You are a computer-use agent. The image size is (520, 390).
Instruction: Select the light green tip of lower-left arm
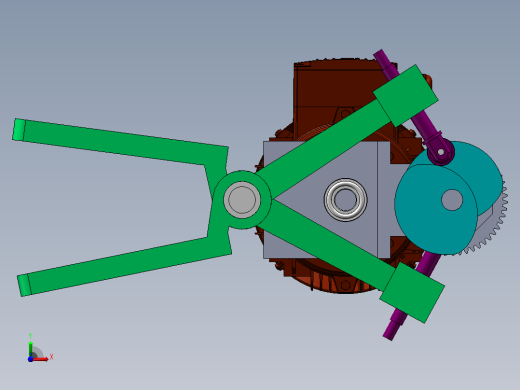tap(24, 285)
